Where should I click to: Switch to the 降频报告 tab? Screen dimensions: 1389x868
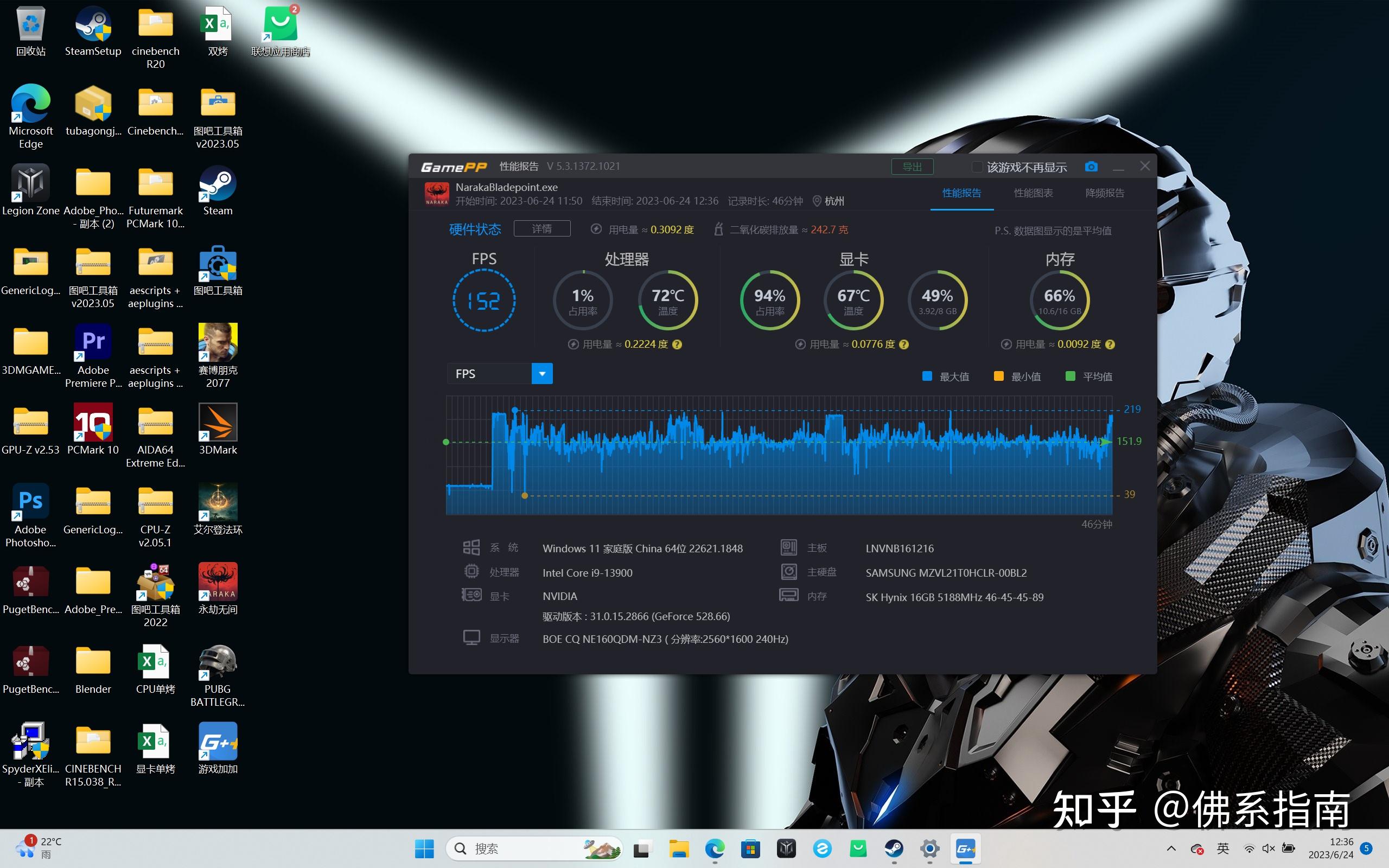coord(1104,193)
